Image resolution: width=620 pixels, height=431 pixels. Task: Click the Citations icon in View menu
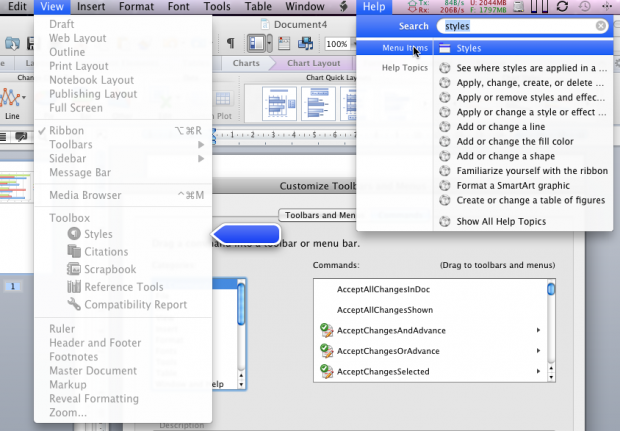click(x=75, y=252)
